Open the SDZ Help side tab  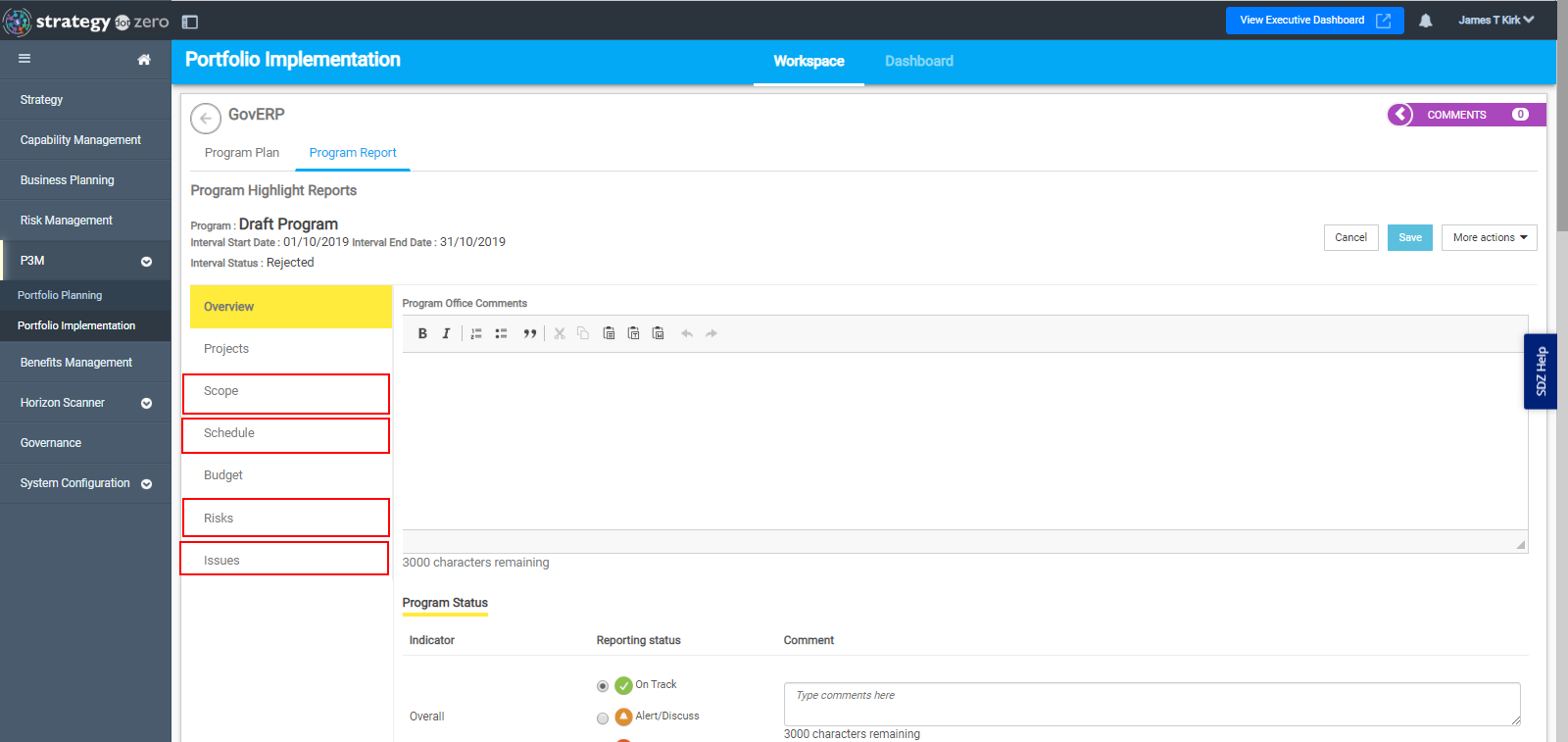[1541, 371]
